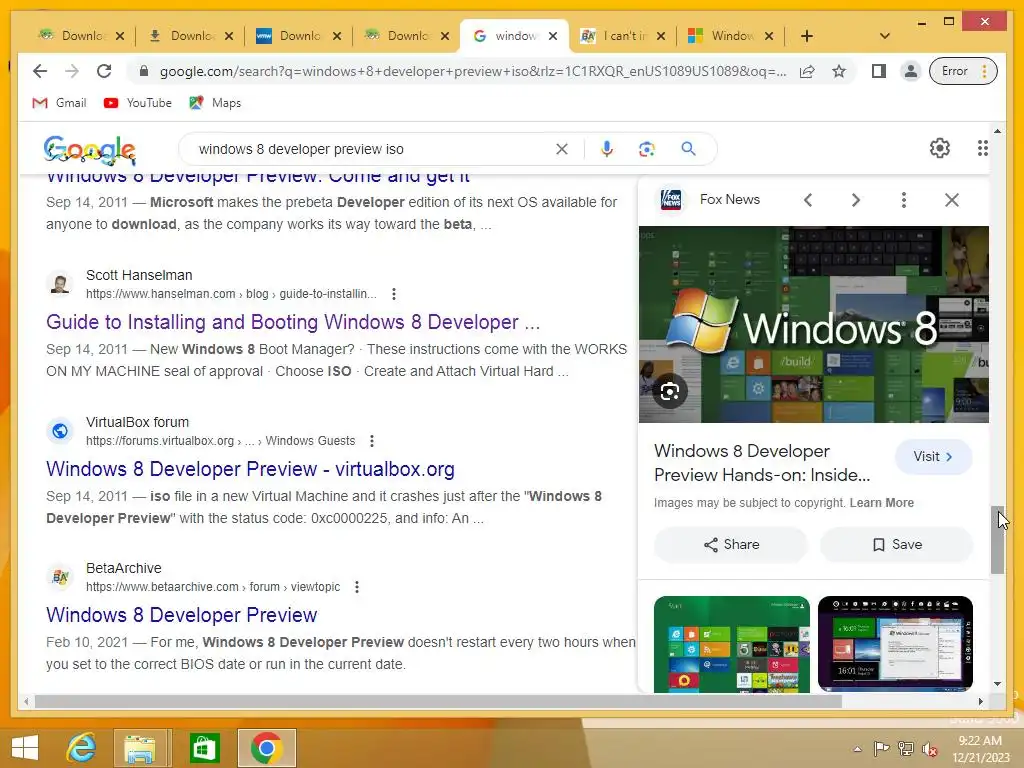Search inside image with Lens overlay

pyautogui.click(x=670, y=391)
